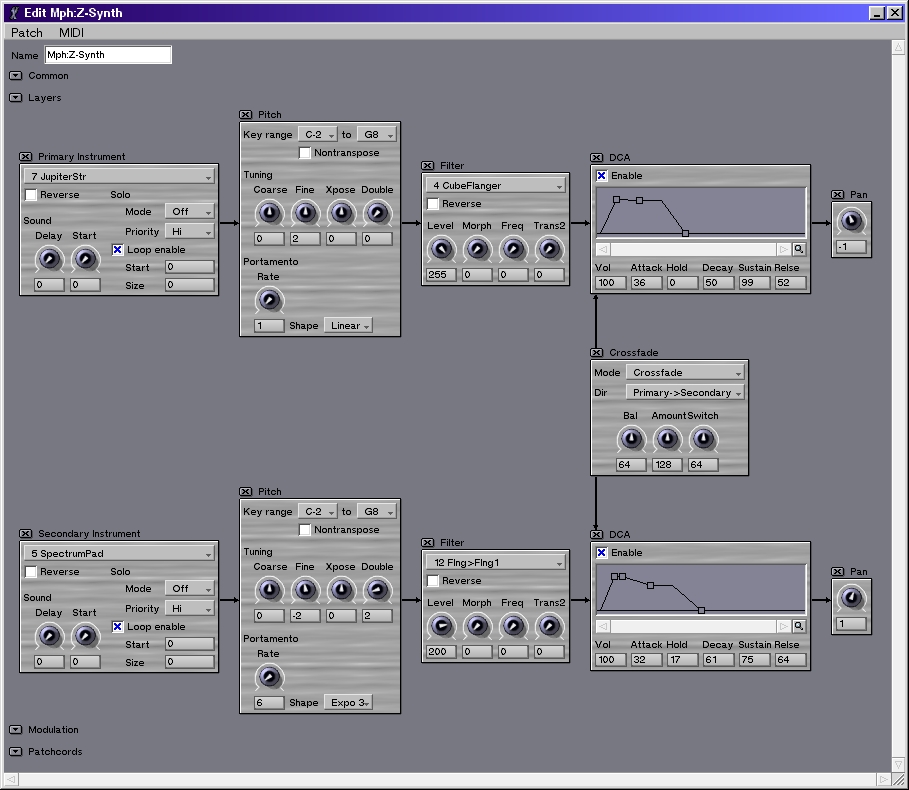This screenshot has height=790, width=909.
Task: Open the 4 CubeFlanger filter dropdown
Action: point(497,186)
